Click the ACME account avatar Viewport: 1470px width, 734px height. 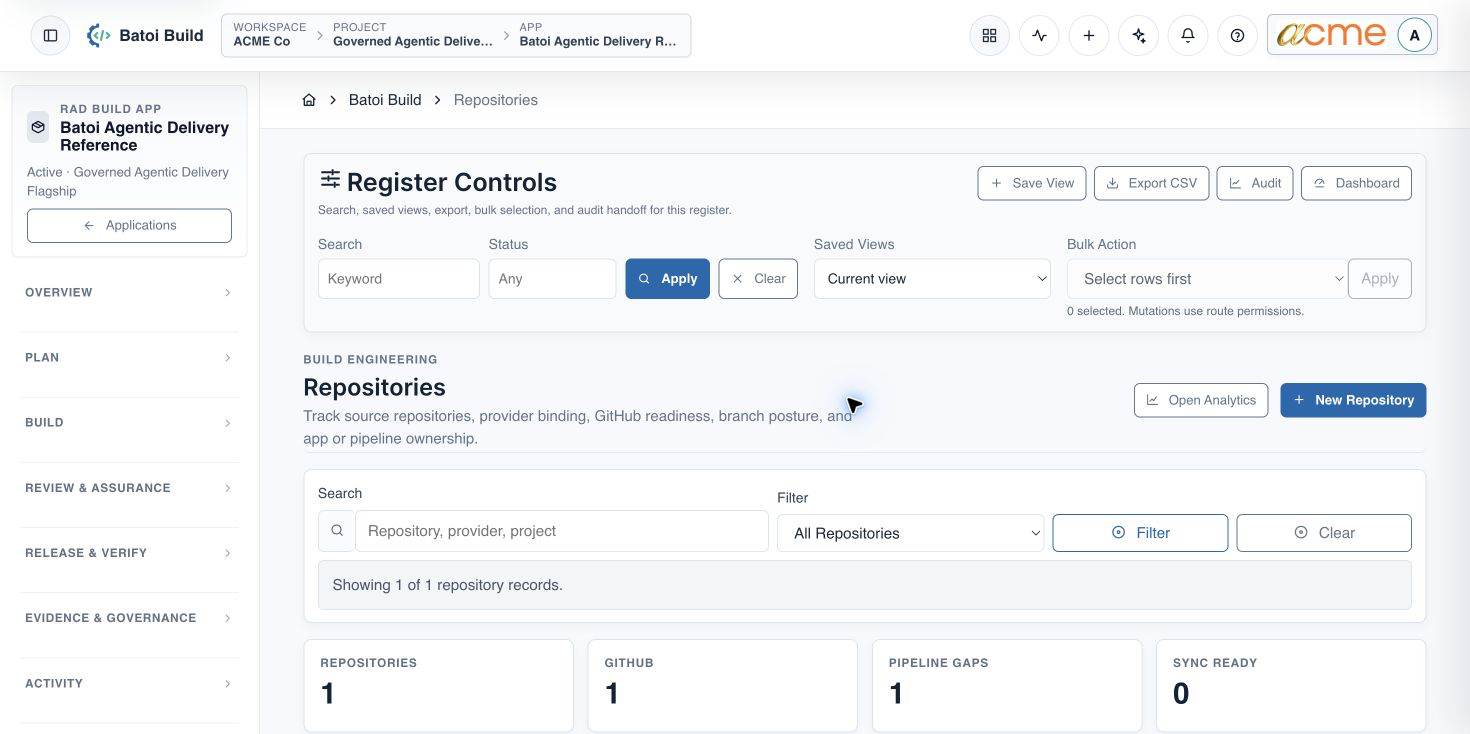[1414, 35]
